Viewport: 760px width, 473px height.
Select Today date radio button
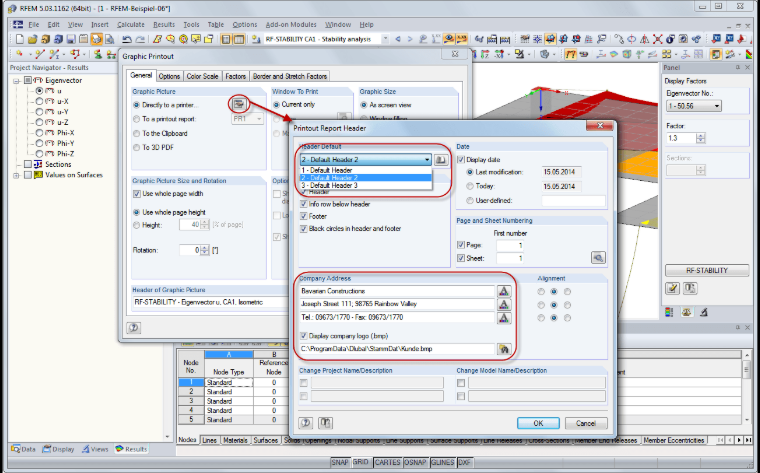click(x=470, y=186)
